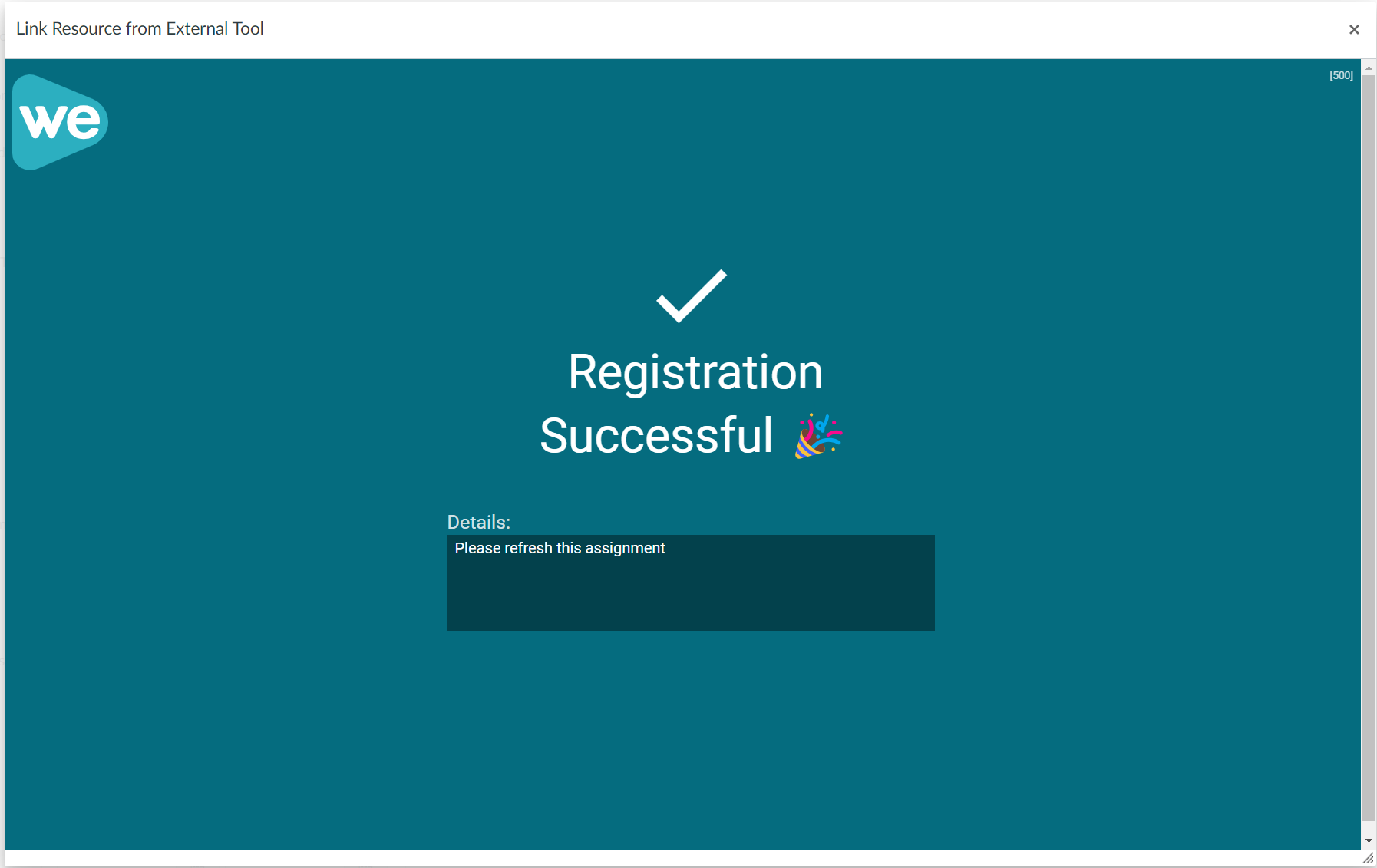Click the vertical scrollbar thumb
Image resolution: width=1377 pixels, height=868 pixels.
click(1369, 445)
